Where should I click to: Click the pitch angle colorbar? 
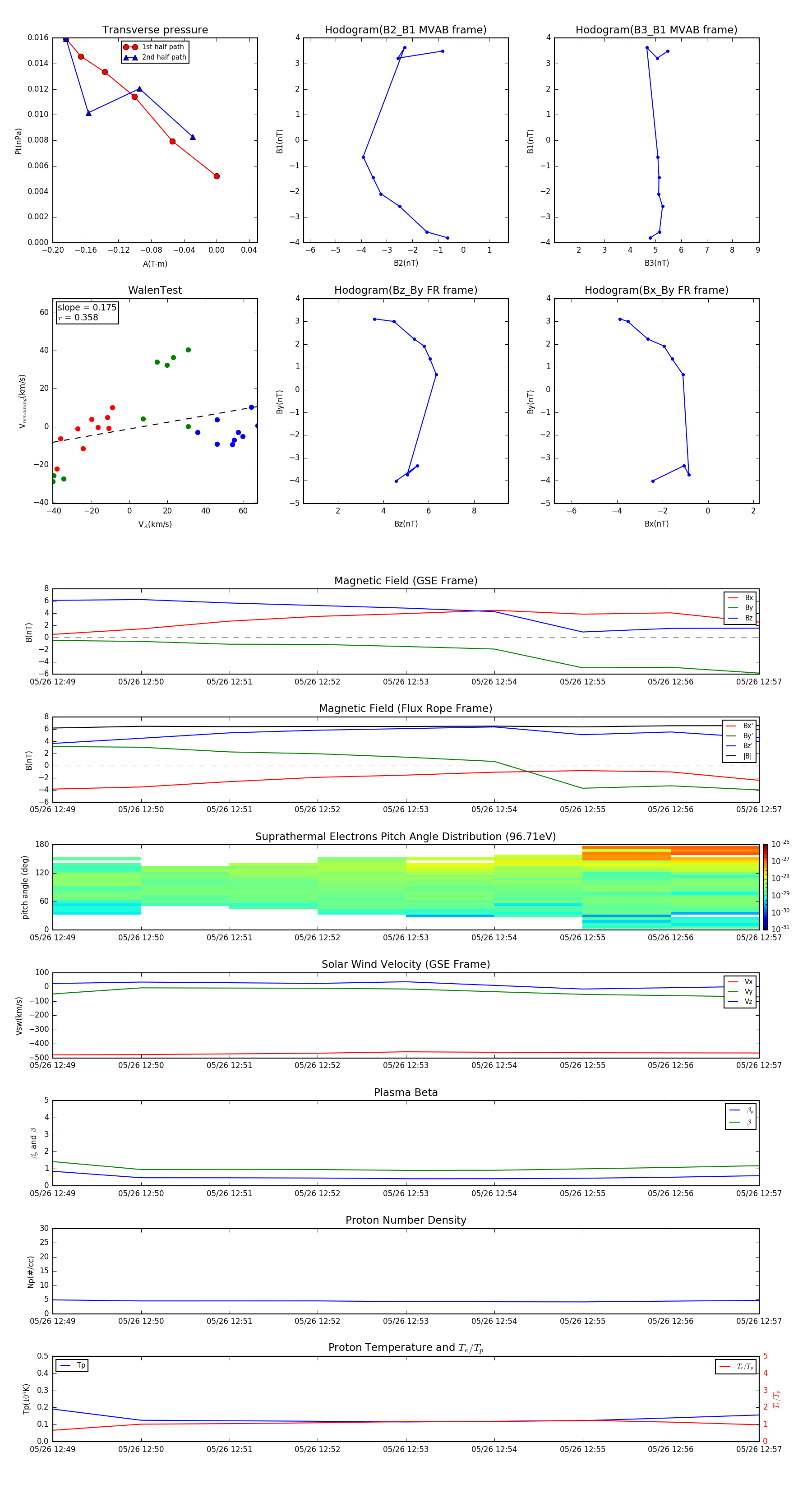pos(765,887)
